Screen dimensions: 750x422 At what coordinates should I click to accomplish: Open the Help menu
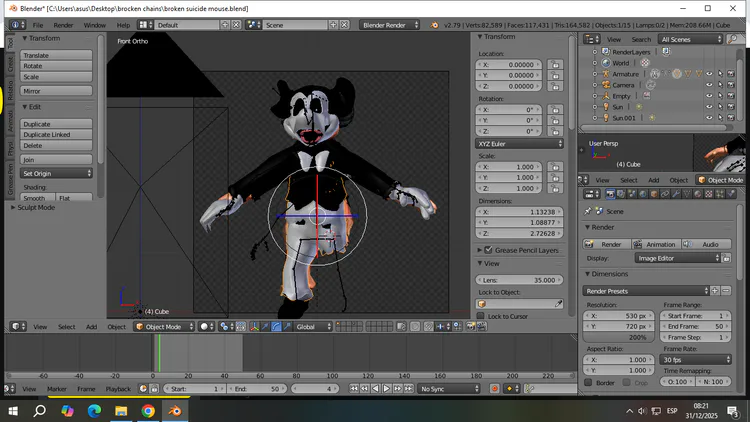tap(123, 25)
